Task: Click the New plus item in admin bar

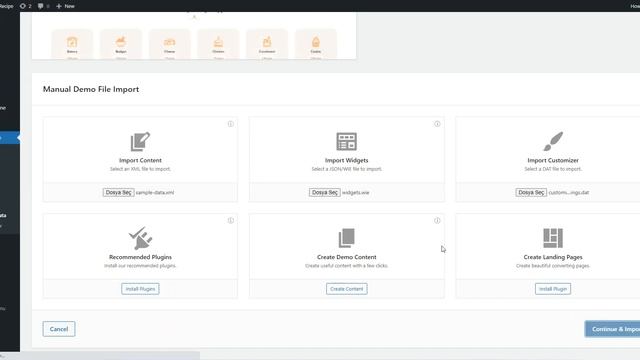Action: (x=65, y=6)
